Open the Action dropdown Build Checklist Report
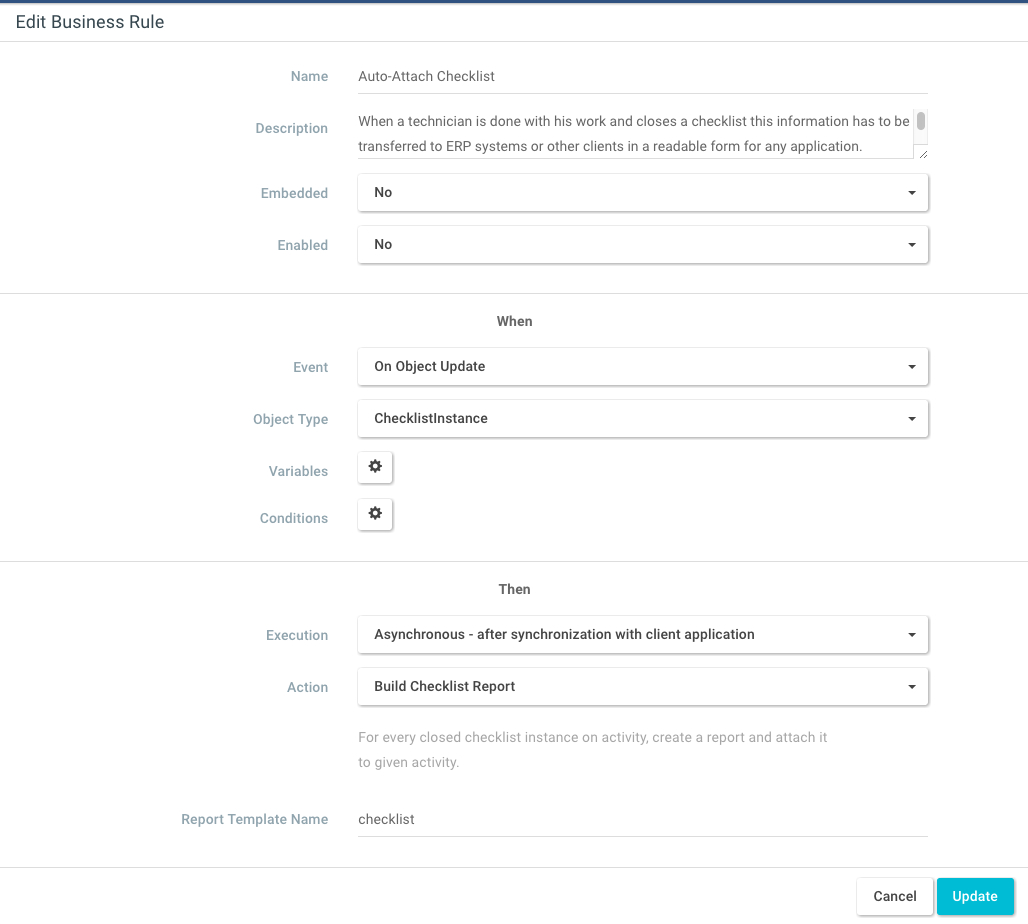The height and width of the screenshot is (924, 1028). tap(642, 687)
